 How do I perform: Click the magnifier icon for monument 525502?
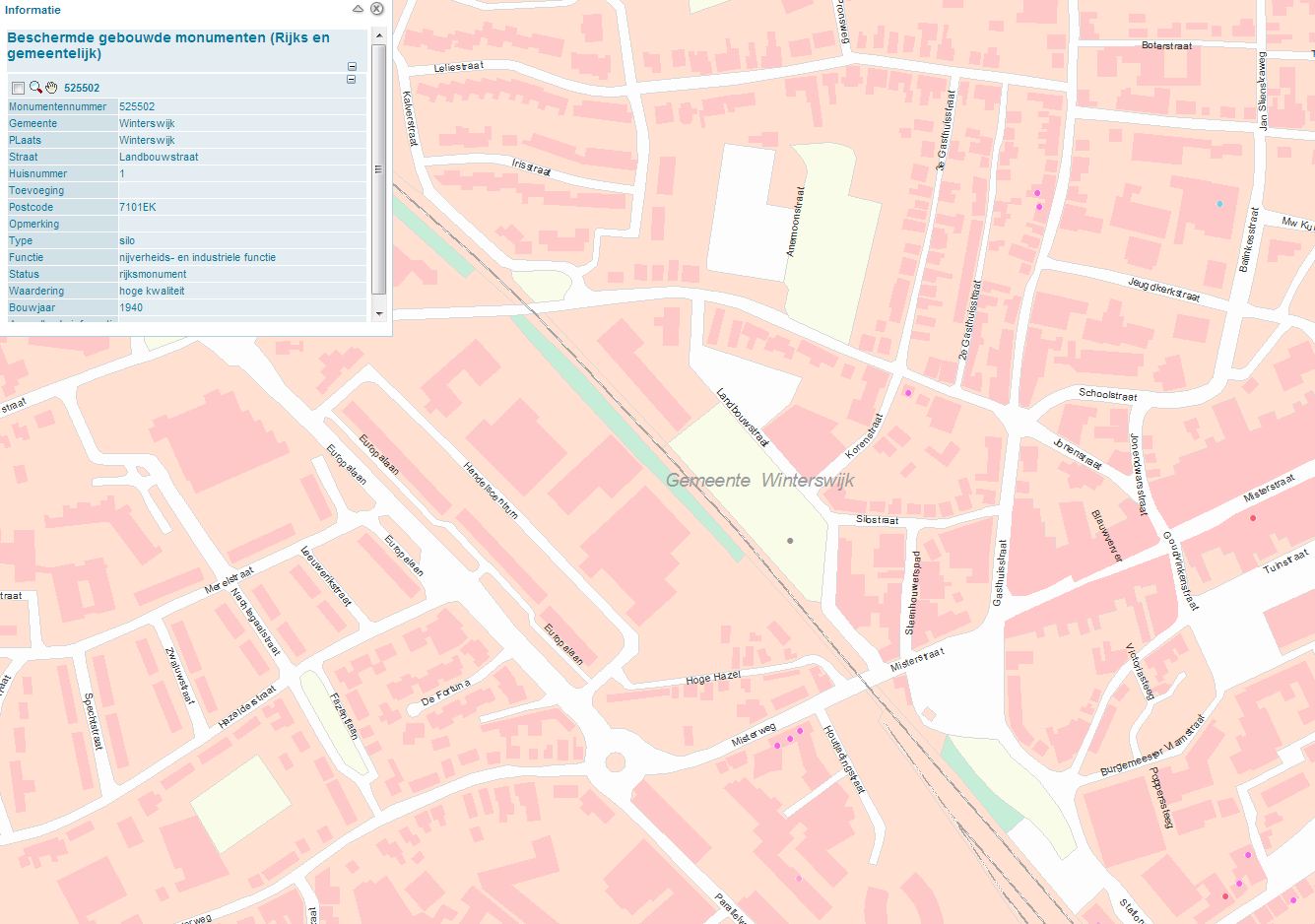pos(35,88)
